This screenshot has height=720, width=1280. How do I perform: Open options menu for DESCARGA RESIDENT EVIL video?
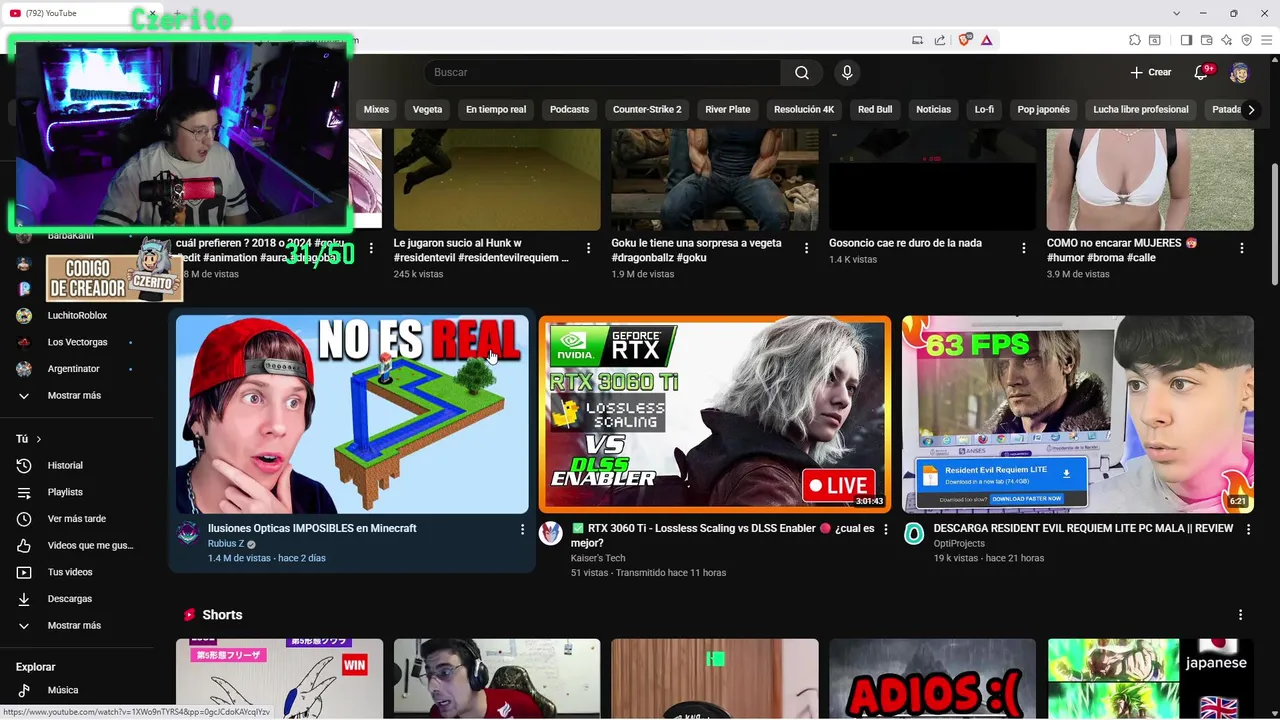point(1248,529)
